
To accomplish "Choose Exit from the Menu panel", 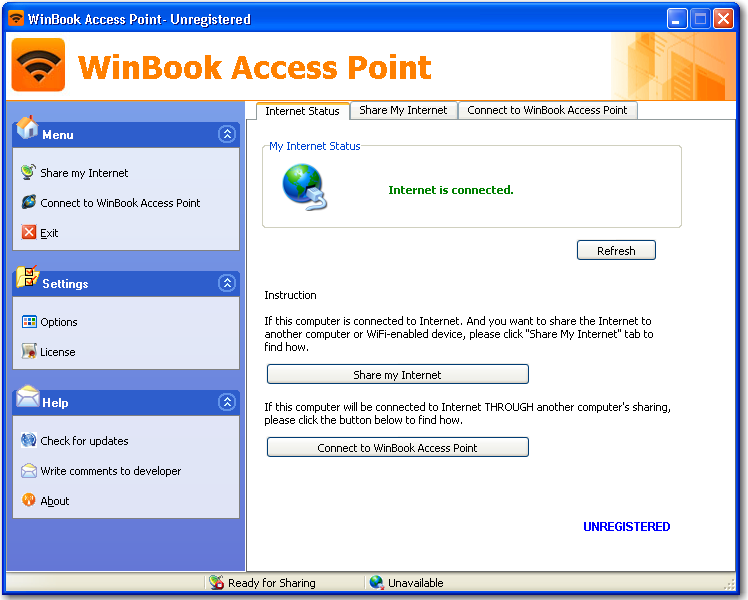I will [x=49, y=233].
